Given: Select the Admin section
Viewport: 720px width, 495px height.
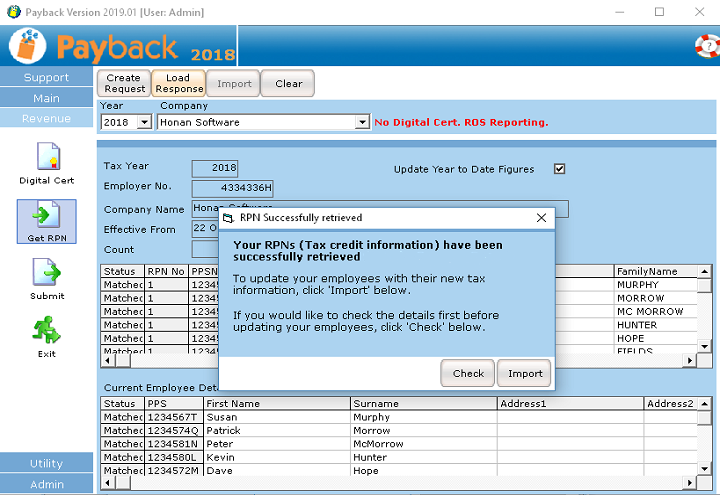Looking at the screenshot, I should [x=47, y=484].
